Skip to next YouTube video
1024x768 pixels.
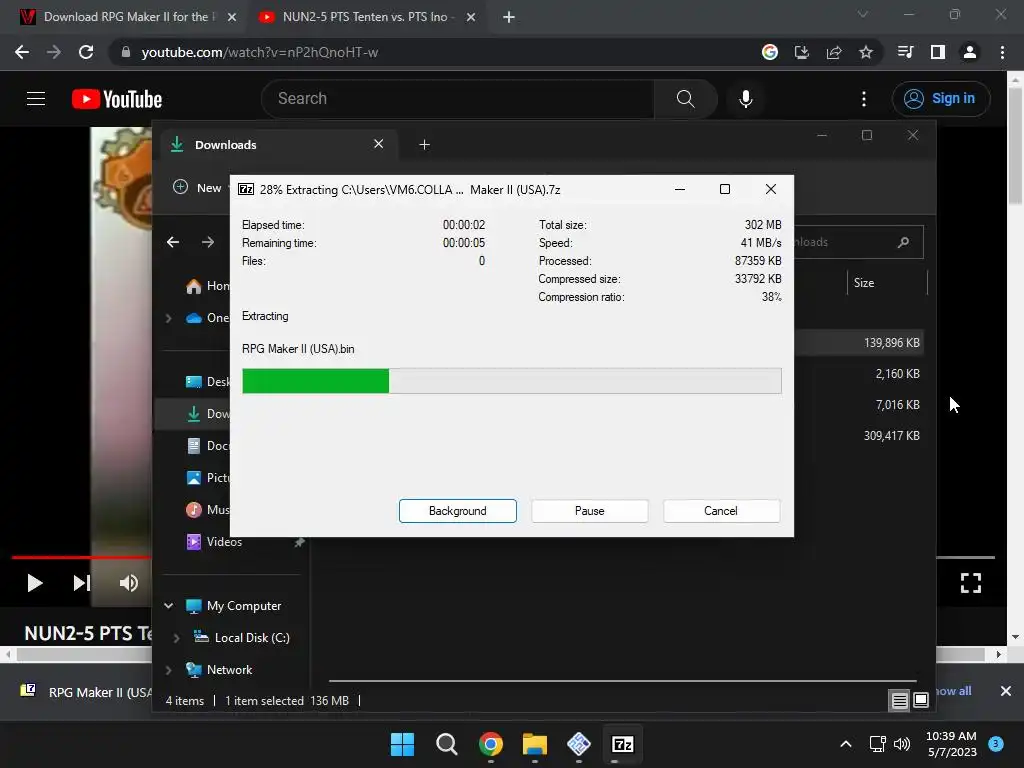pyautogui.click(x=82, y=583)
